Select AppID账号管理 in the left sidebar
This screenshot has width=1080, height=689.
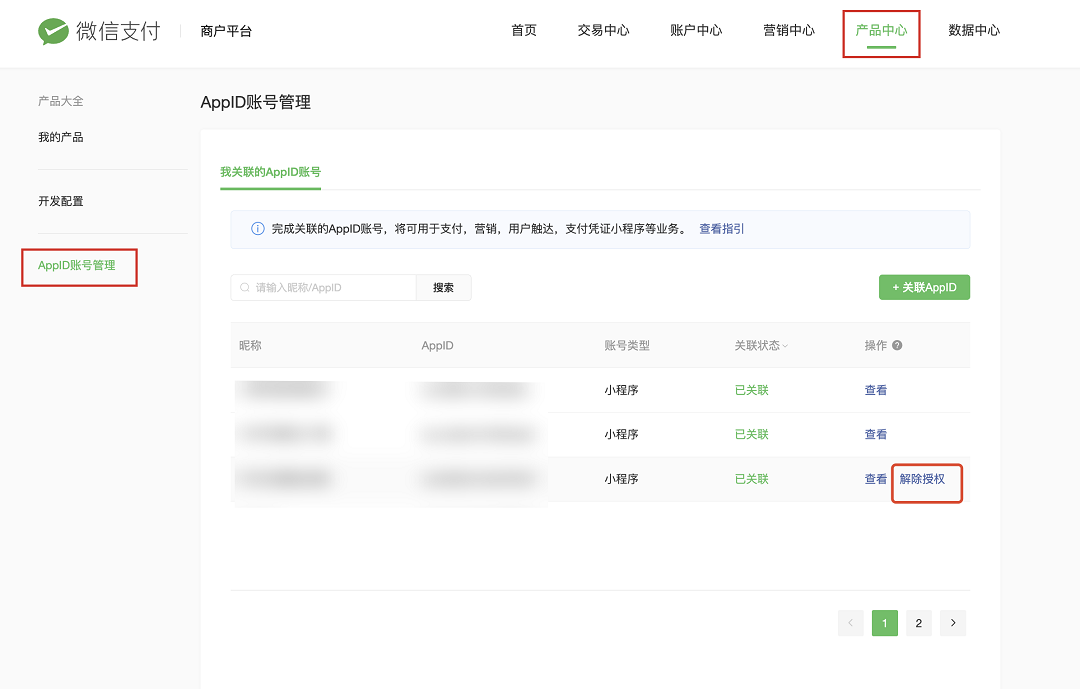coord(76,265)
